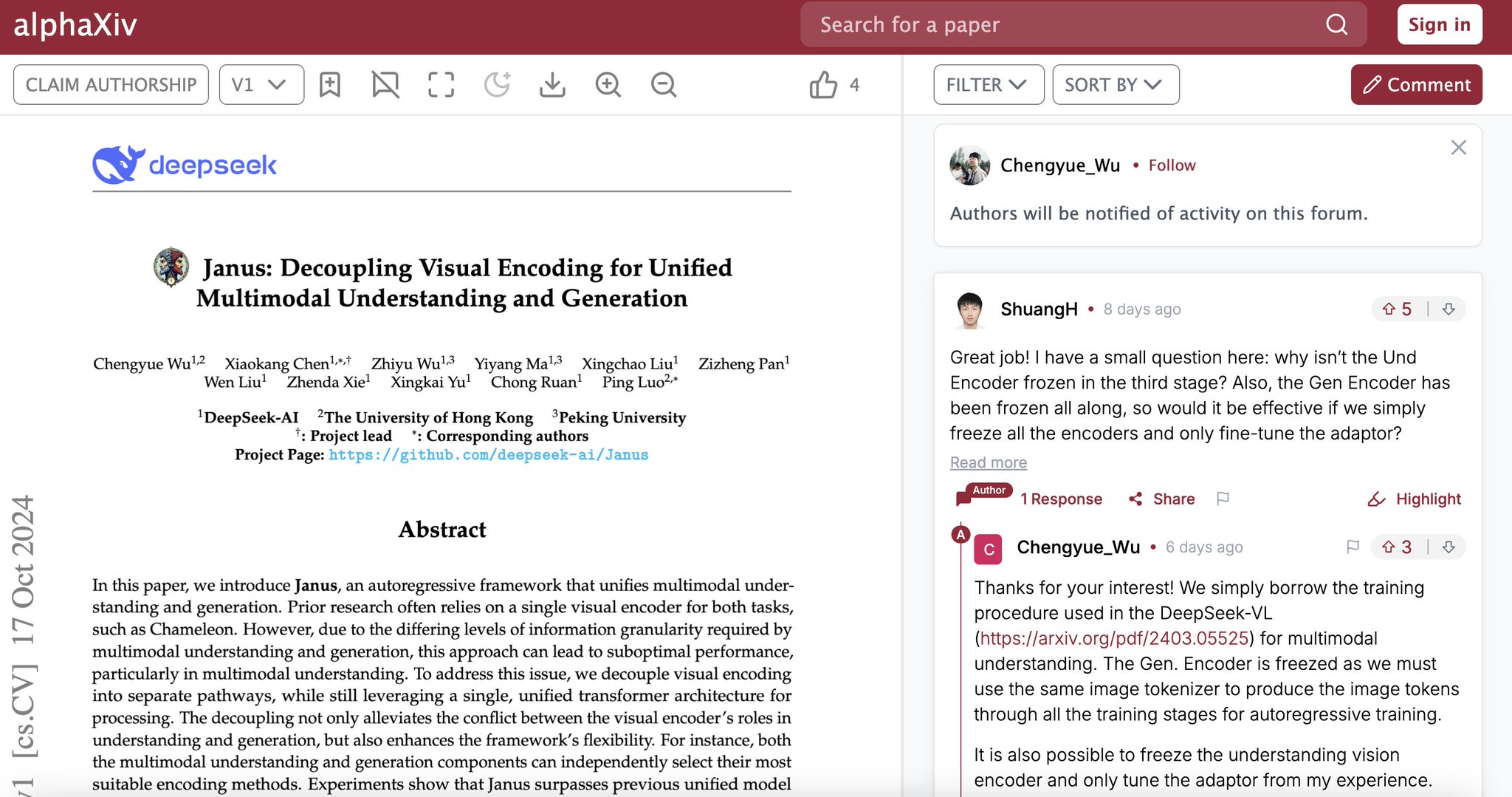Click the "8 days ago" timestamp
Viewport: 1512px width, 797px height.
[x=1141, y=309]
